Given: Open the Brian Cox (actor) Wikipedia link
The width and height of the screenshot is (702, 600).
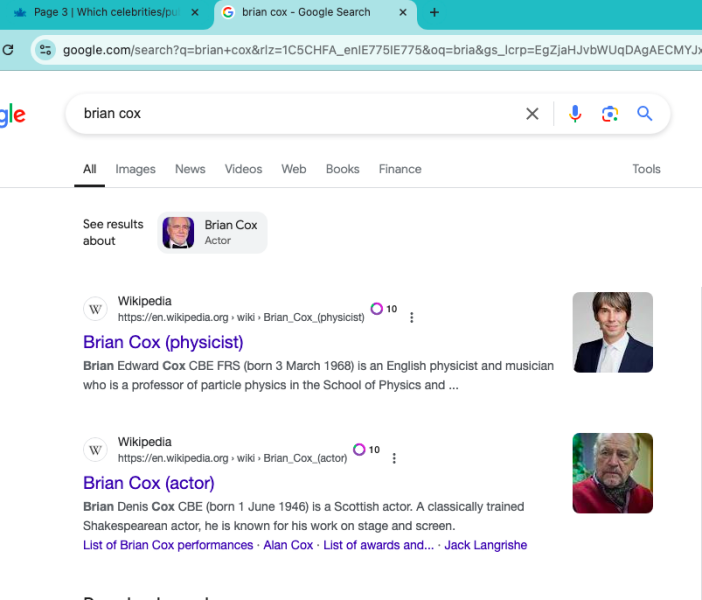Looking at the screenshot, I should point(148,483).
